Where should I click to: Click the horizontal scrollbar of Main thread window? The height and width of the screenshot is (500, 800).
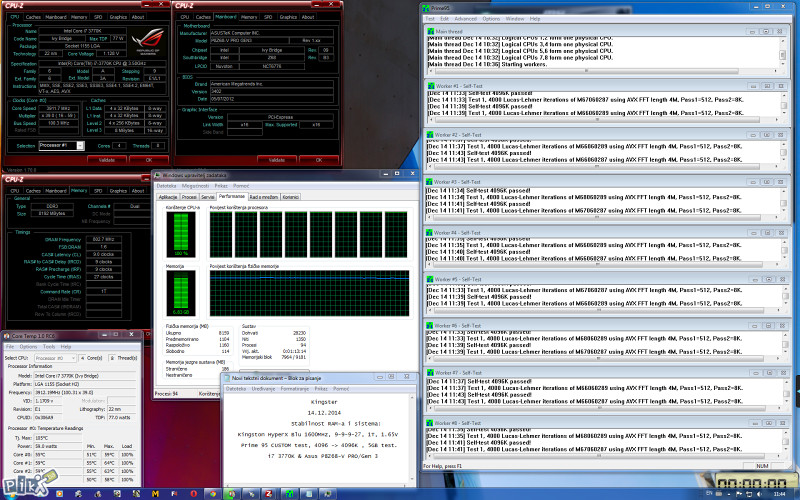(x=603, y=71)
